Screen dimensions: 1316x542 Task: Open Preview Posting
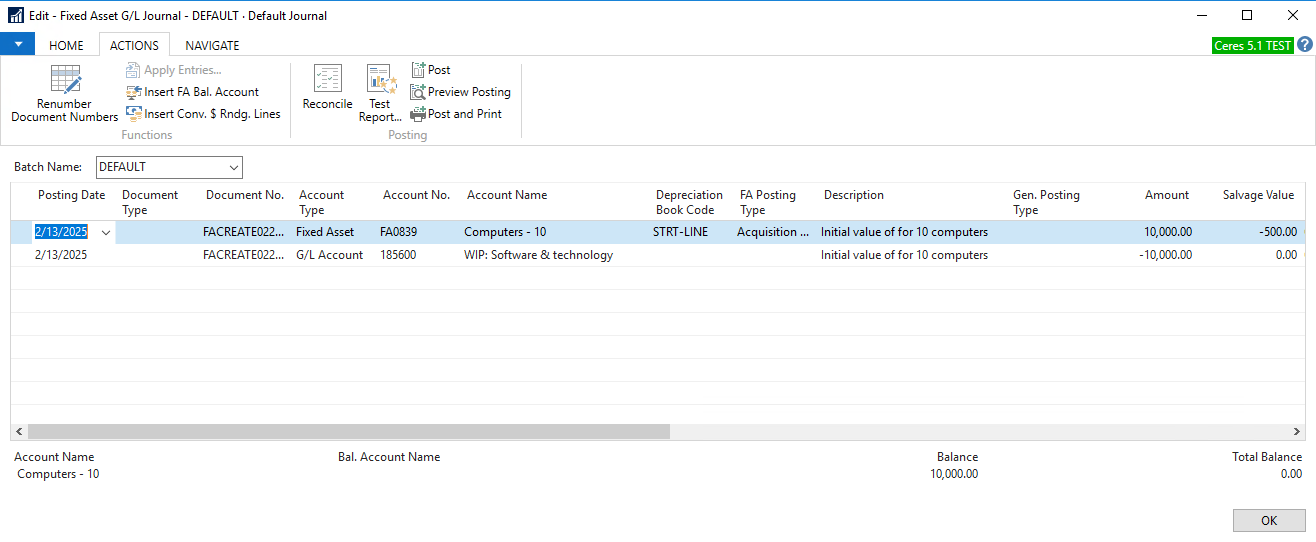click(419, 92)
